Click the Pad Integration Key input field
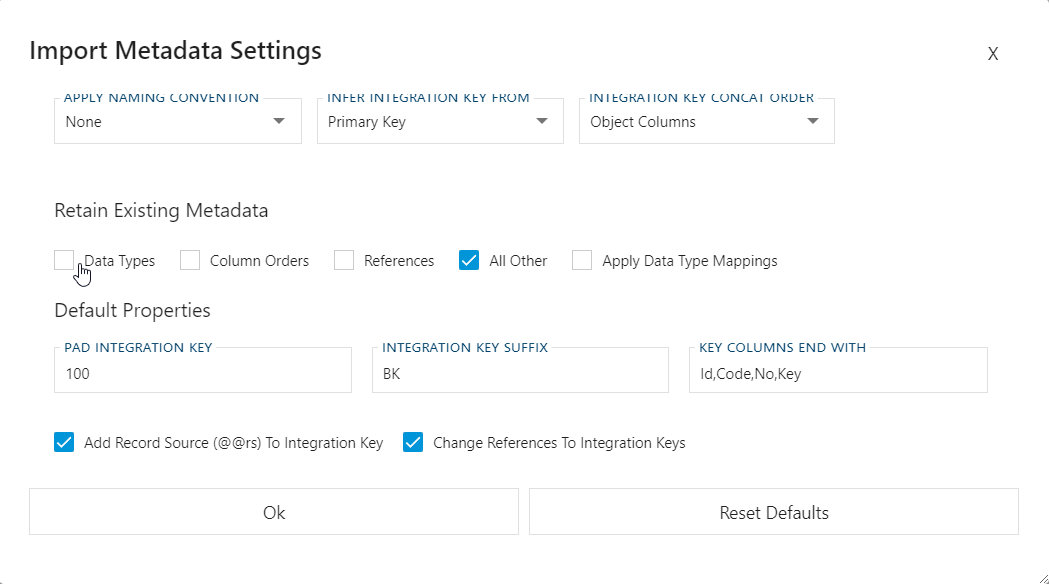Viewport: 1049px width, 584px height. 202,370
